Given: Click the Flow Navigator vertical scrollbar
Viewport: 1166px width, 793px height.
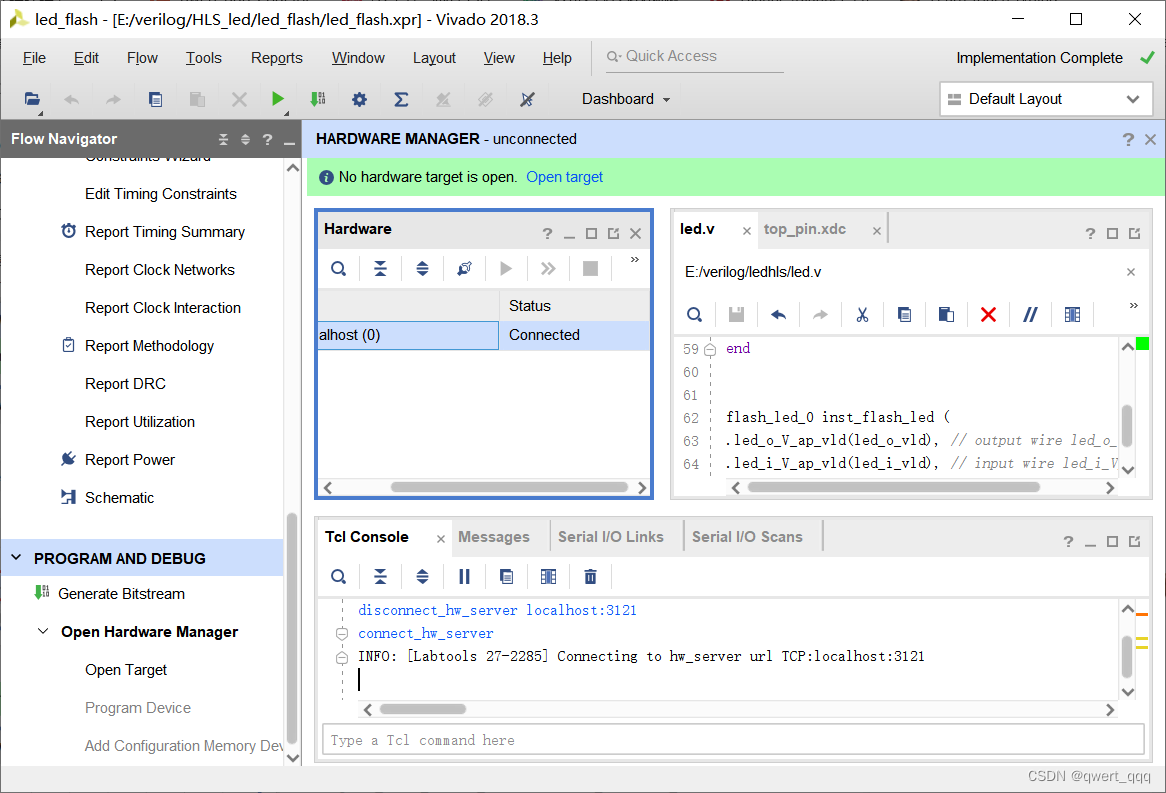Looking at the screenshot, I should point(292,629).
